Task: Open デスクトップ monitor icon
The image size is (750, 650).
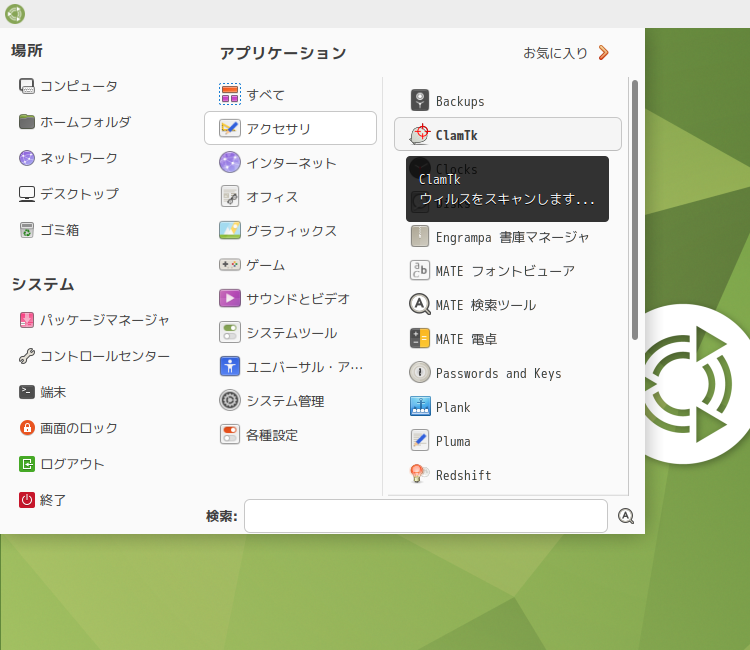Action: (x=27, y=194)
